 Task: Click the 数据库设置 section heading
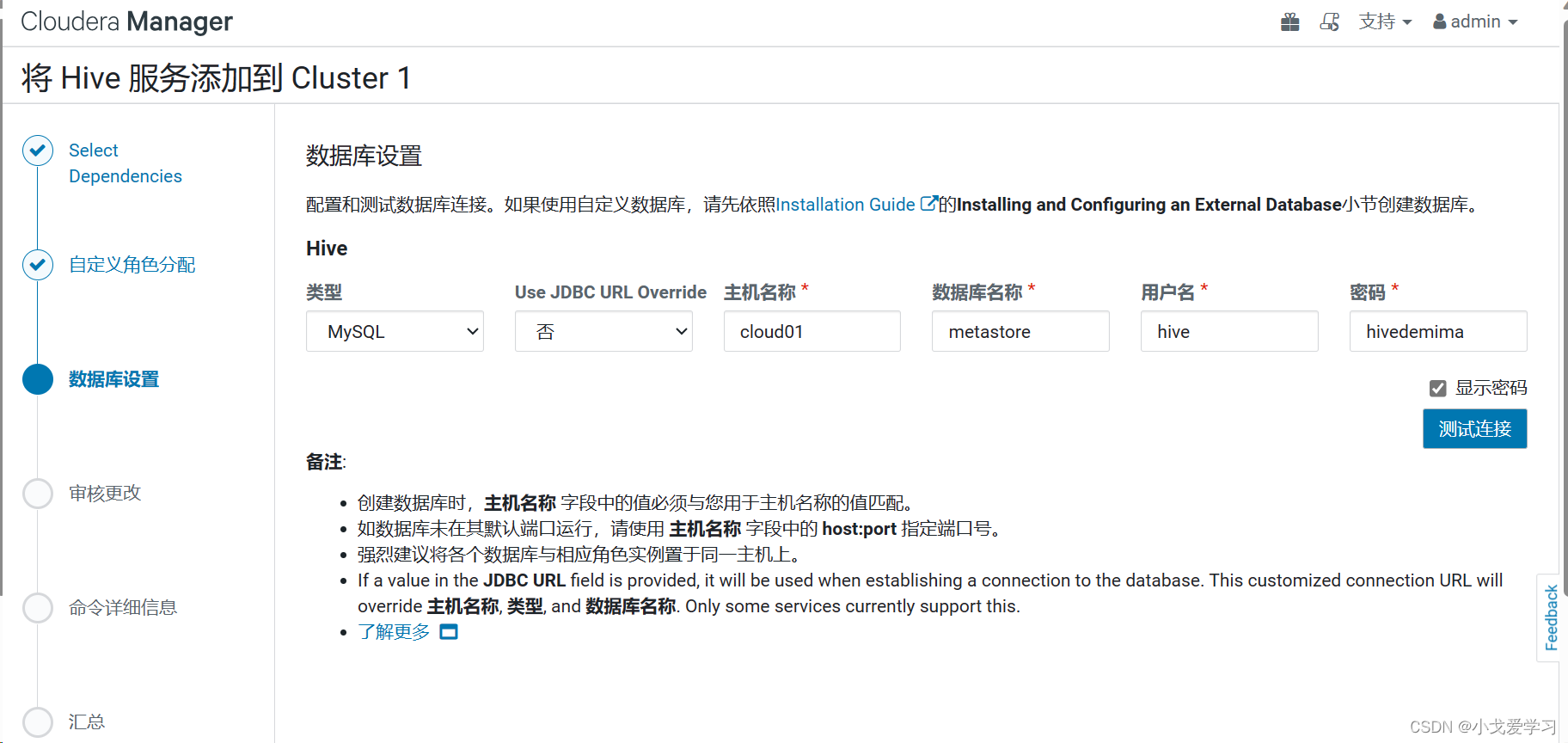pyautogui.click(x=364, y=157)
